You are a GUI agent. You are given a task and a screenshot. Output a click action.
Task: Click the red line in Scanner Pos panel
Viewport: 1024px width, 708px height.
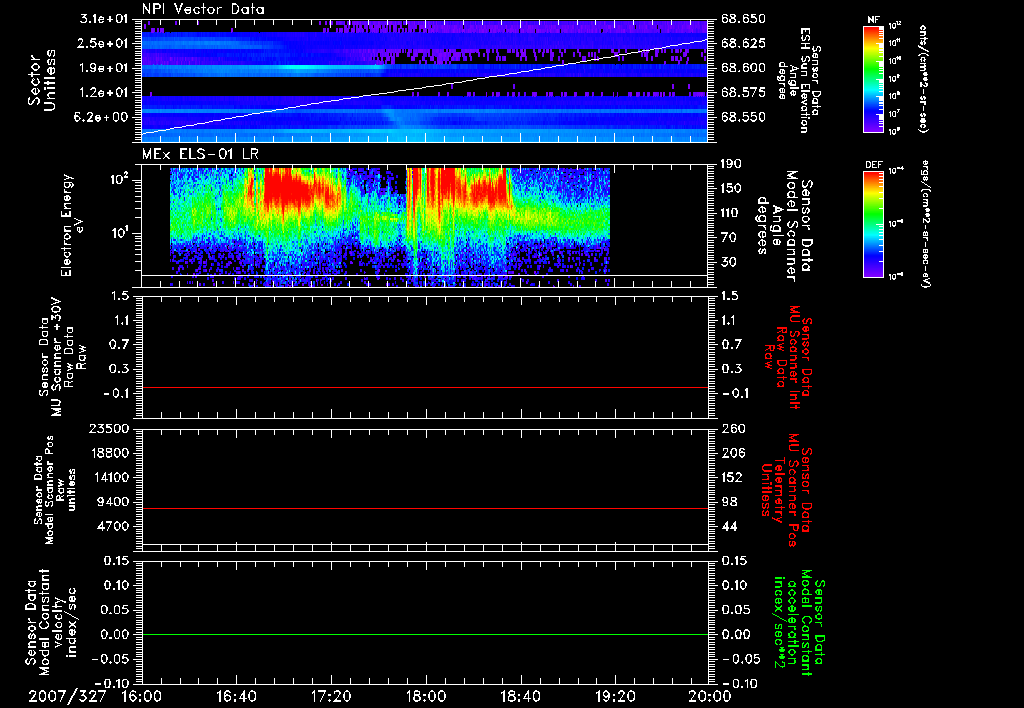coord(425,508)
